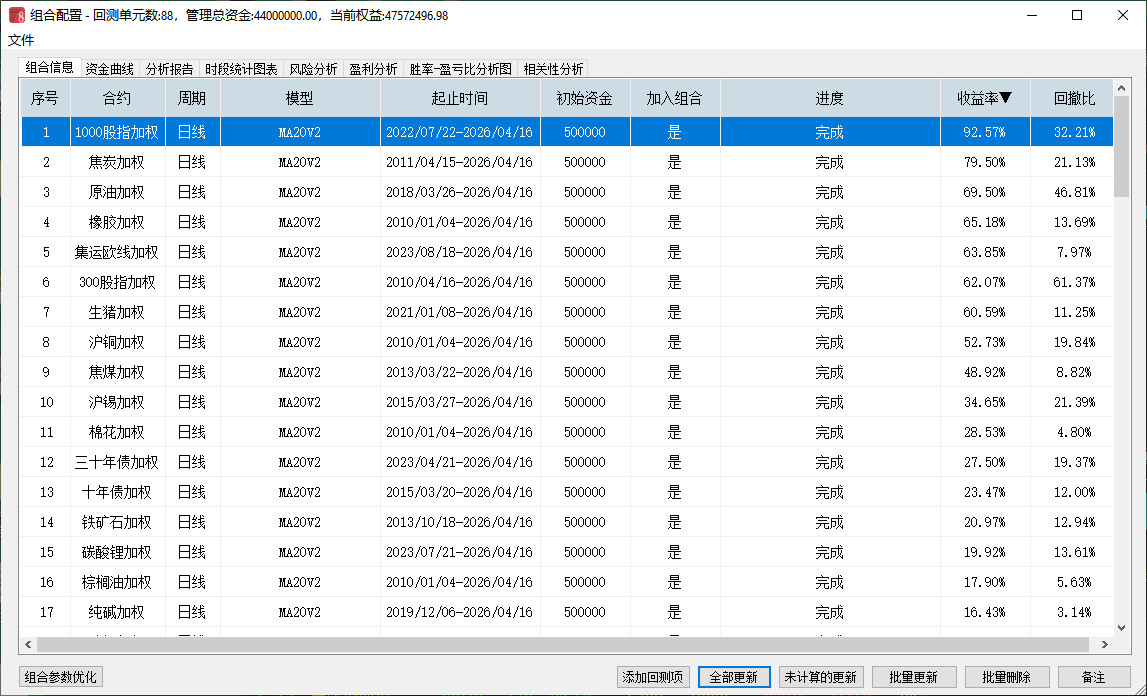Click the 添加回测项 button
Viewport: 1147px width, 696px height.
point(653,677)
